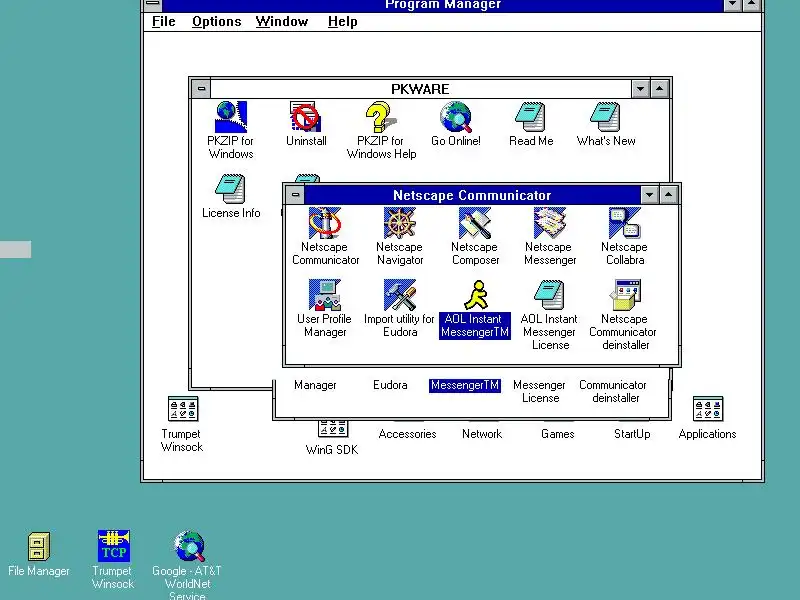Select the Go Online! globe icon

click(x=456, y=117)
